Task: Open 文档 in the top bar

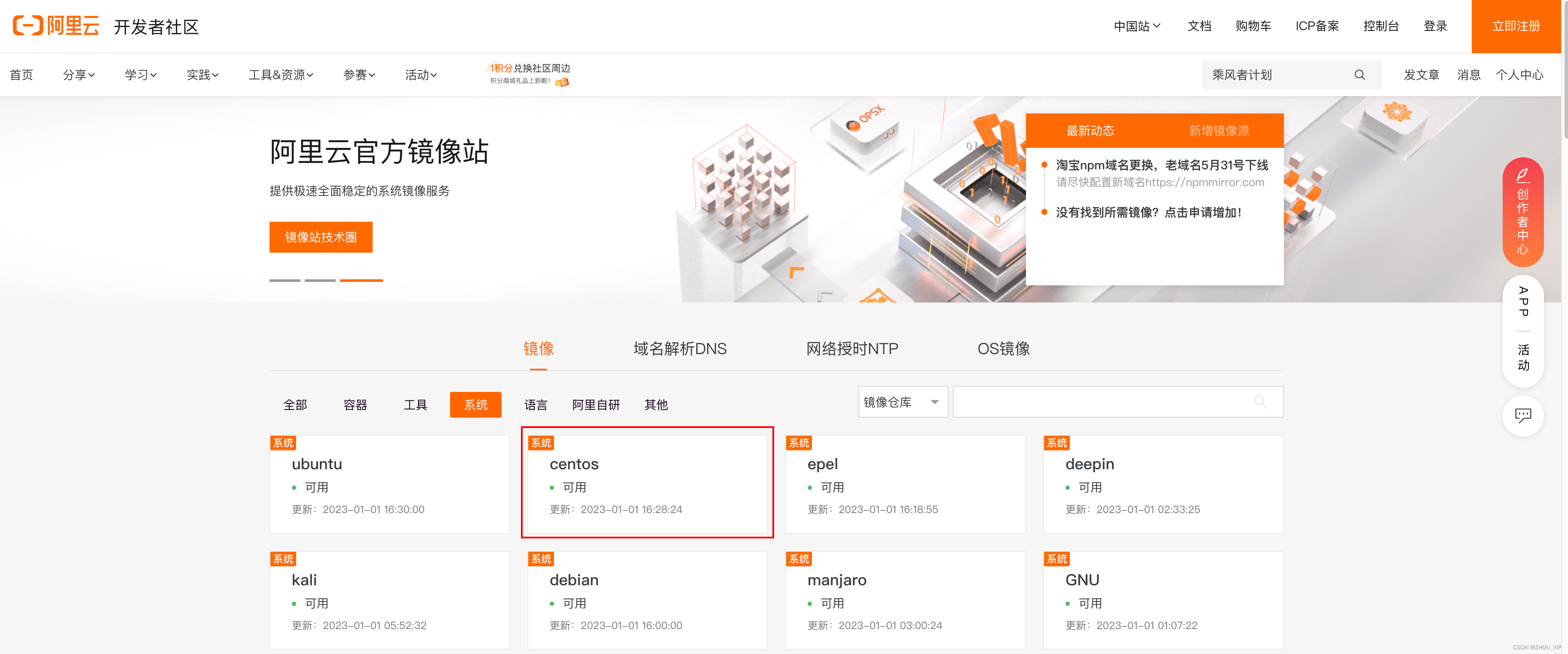Action: point(1199,26)
